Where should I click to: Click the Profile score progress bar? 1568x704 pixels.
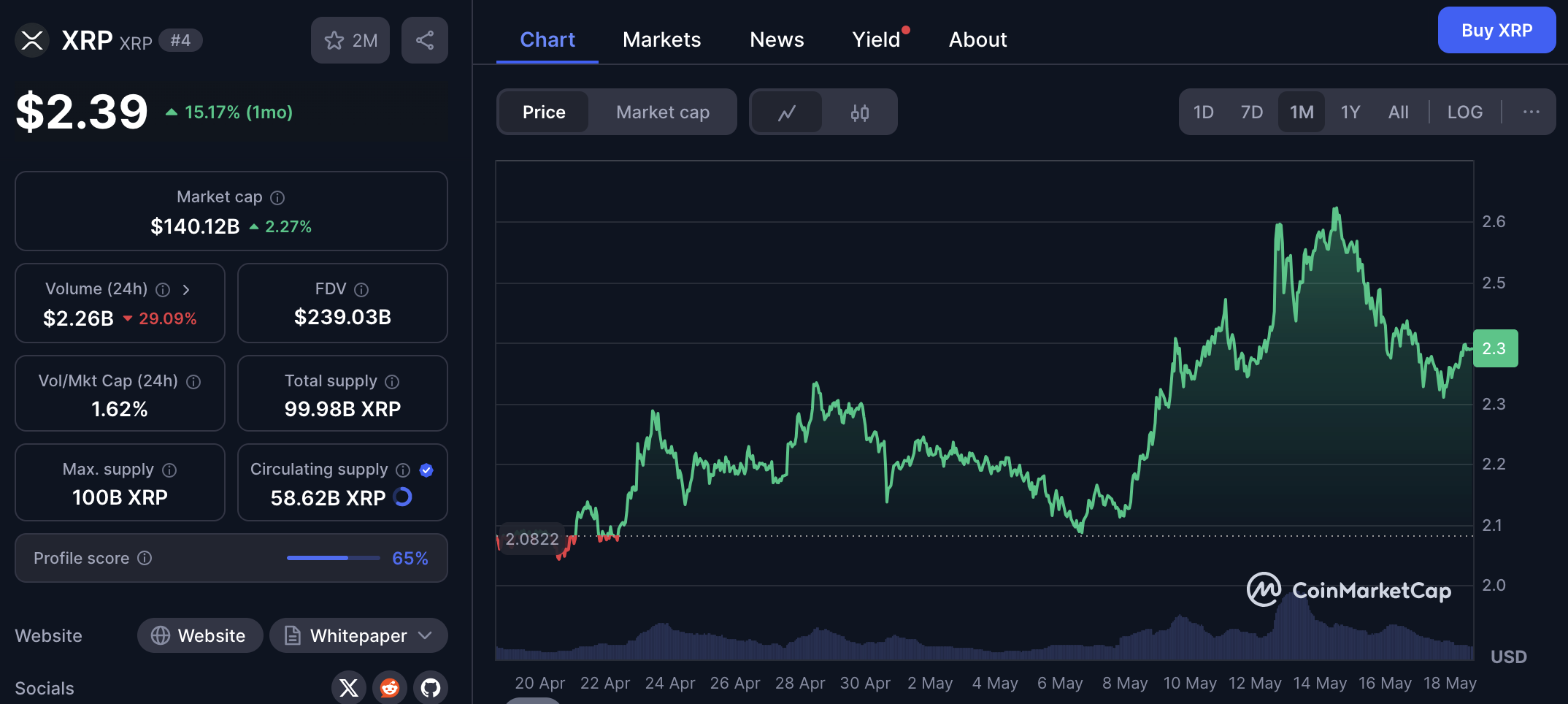(x=333, y=558)
